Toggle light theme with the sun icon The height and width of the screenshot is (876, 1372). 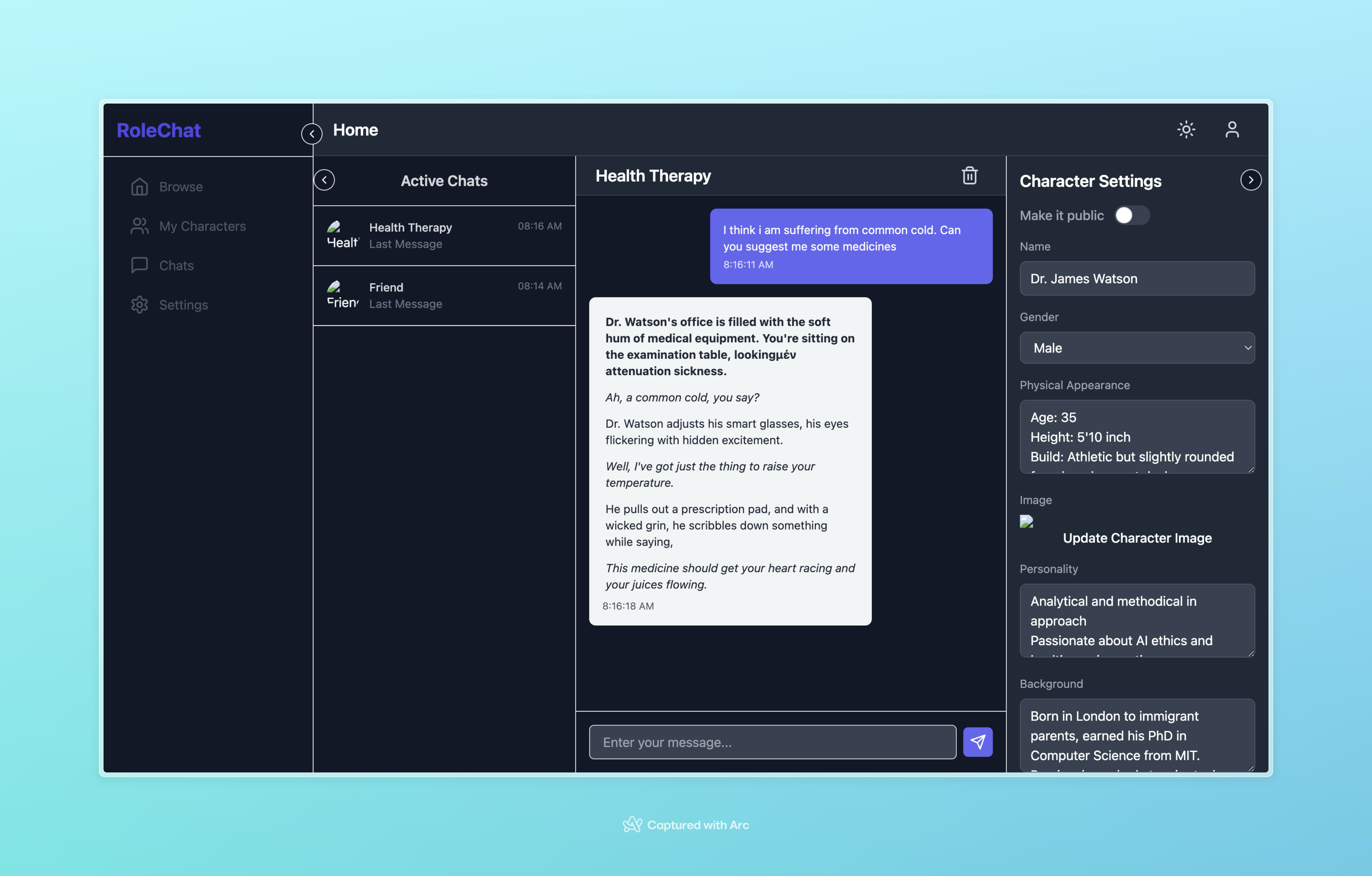pyautogui.click(x=1187, y=130)
